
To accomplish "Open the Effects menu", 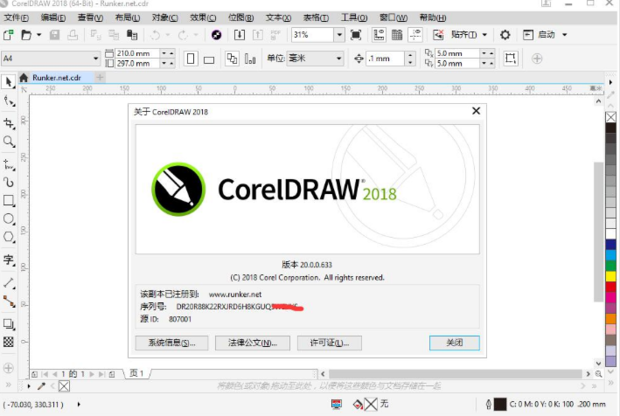I will [x=203, y=18].
